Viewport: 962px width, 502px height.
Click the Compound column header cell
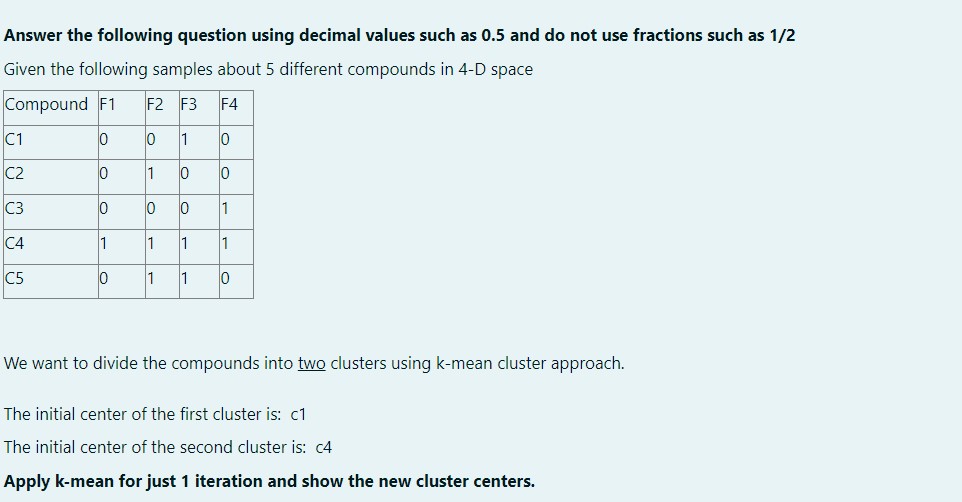point(51,108)
